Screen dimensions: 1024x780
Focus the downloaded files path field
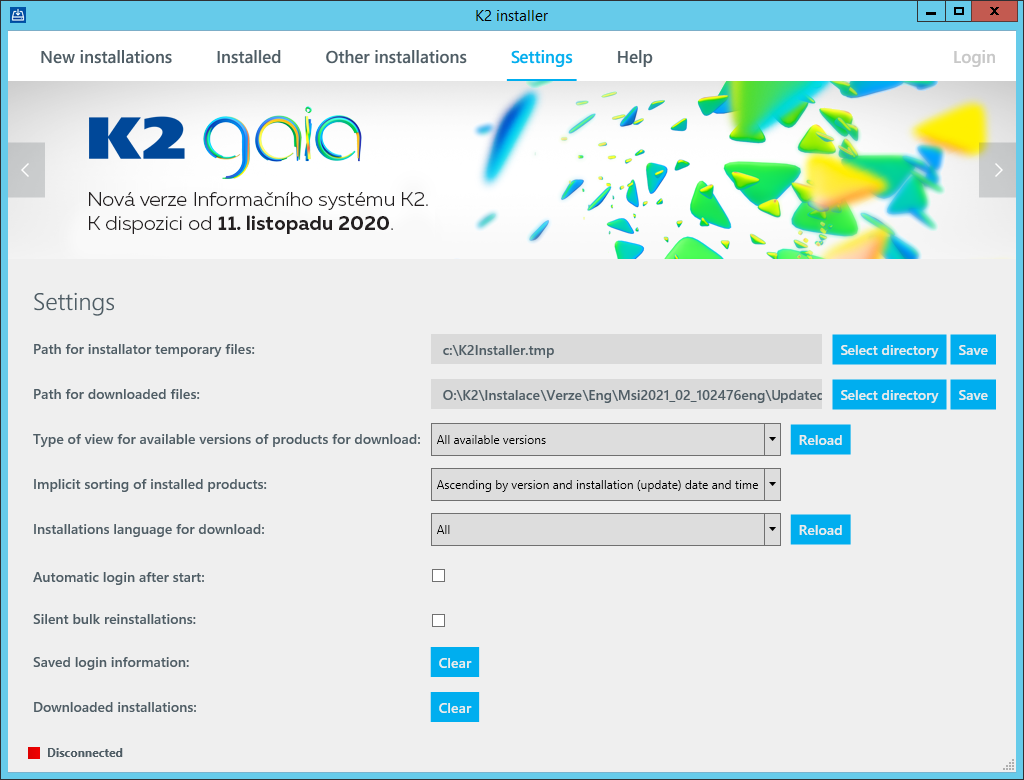tap(626, 395)
